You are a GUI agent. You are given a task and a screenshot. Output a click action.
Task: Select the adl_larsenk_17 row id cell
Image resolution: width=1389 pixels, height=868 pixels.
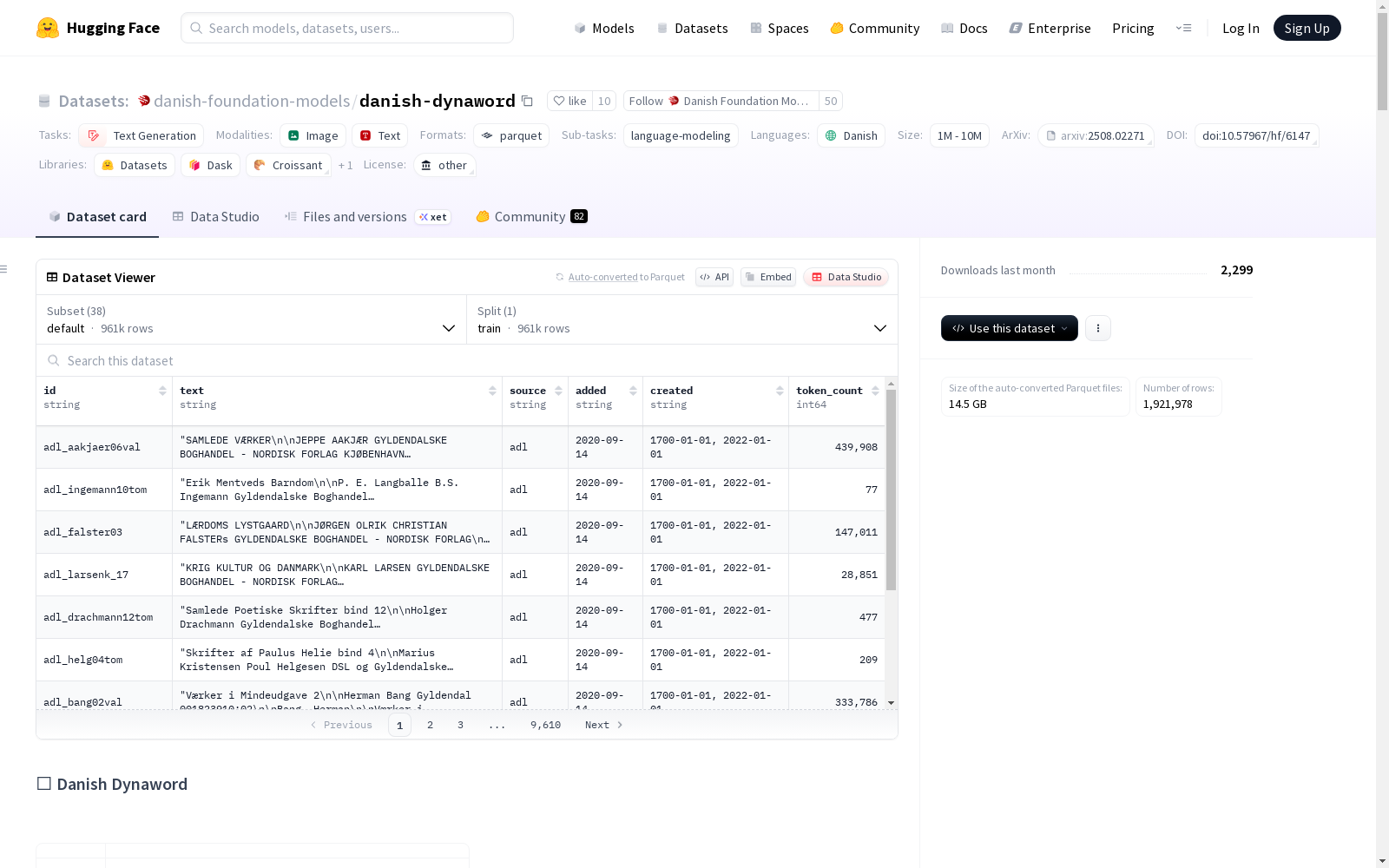pyautogui.click(x=104, y=575)
